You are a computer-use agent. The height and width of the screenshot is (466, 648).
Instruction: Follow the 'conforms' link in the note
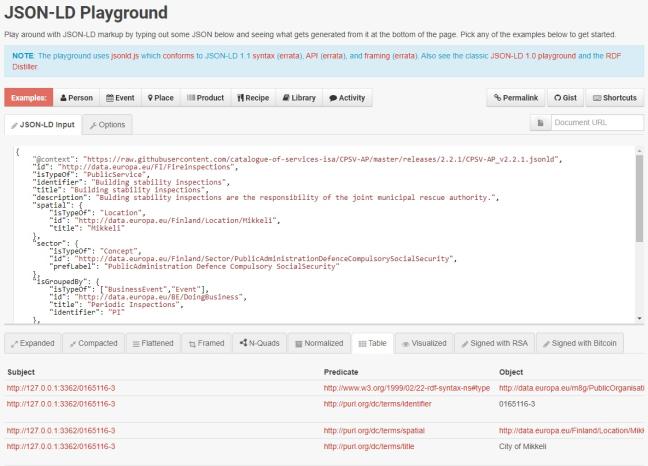tap(178, 56)
